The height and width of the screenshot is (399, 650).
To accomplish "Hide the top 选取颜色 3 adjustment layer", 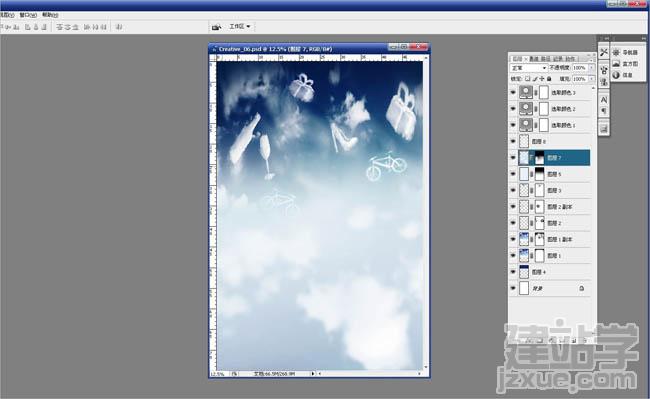I will [513, 92].
